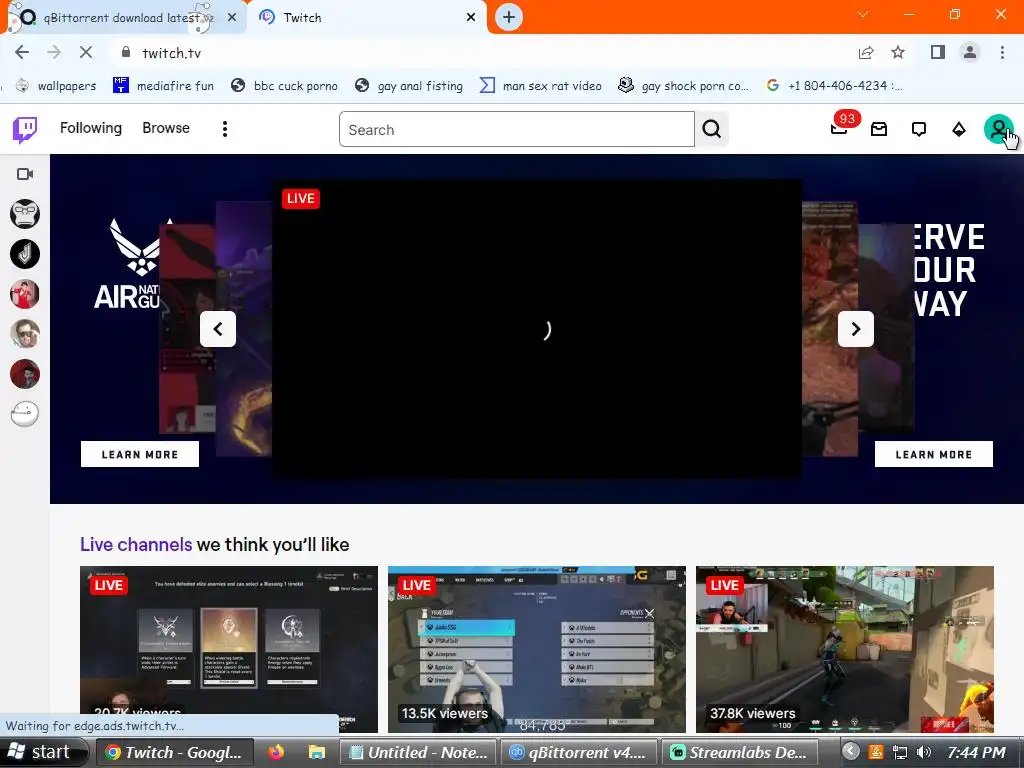Open the user profile avatar menu

[x=999, y=129]
